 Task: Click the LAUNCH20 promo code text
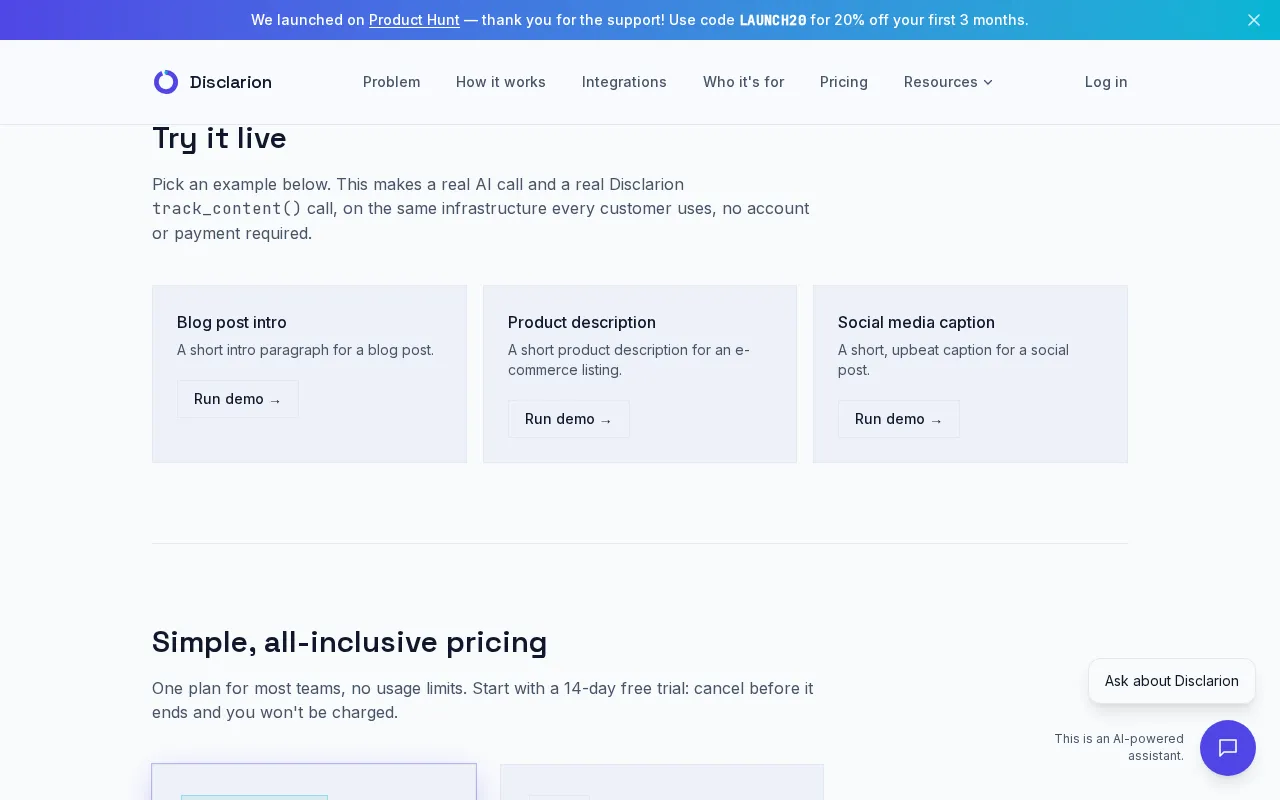click(773, 20)
